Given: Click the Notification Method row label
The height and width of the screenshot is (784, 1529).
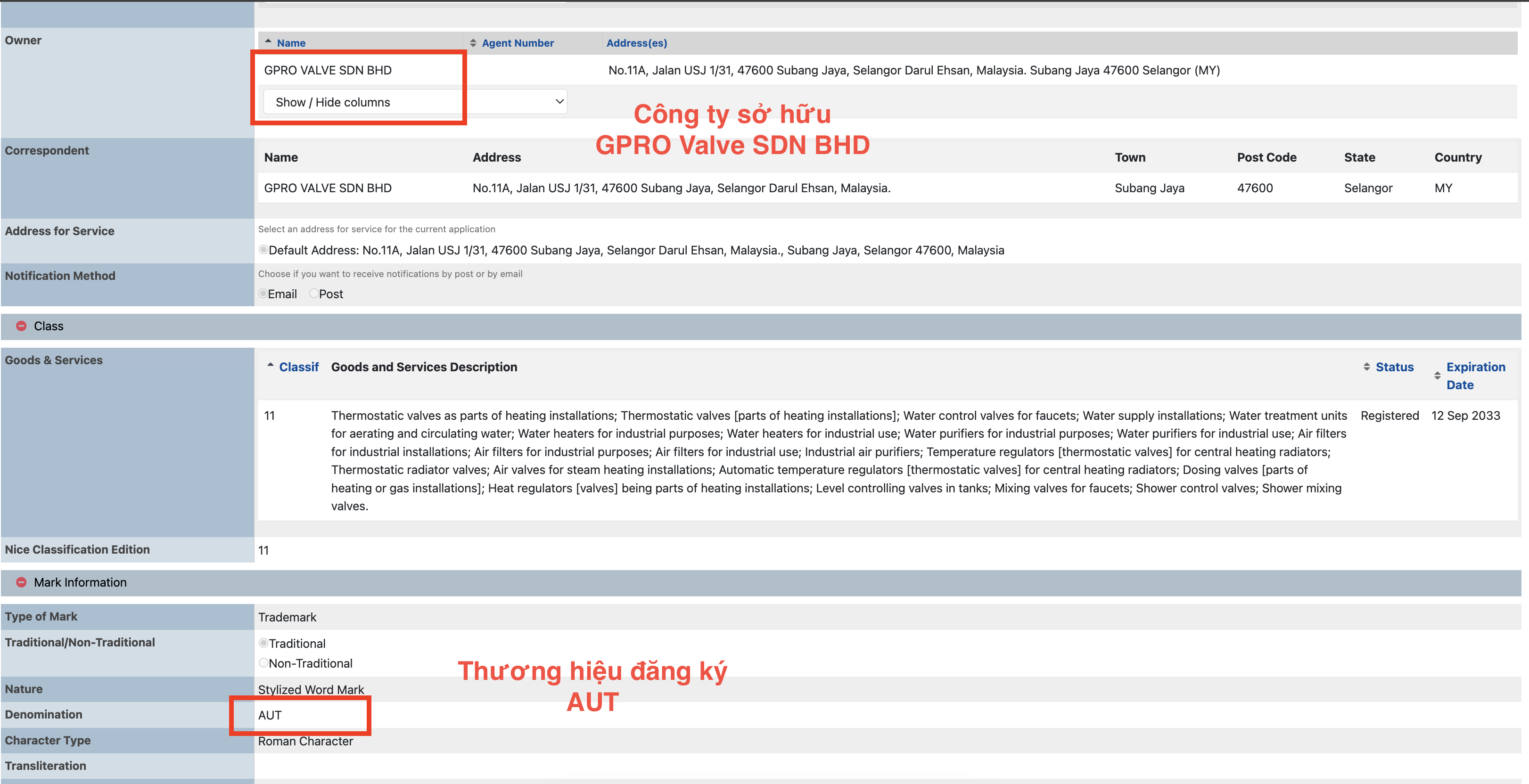Looking at the screenshot, I should [60, 276].
